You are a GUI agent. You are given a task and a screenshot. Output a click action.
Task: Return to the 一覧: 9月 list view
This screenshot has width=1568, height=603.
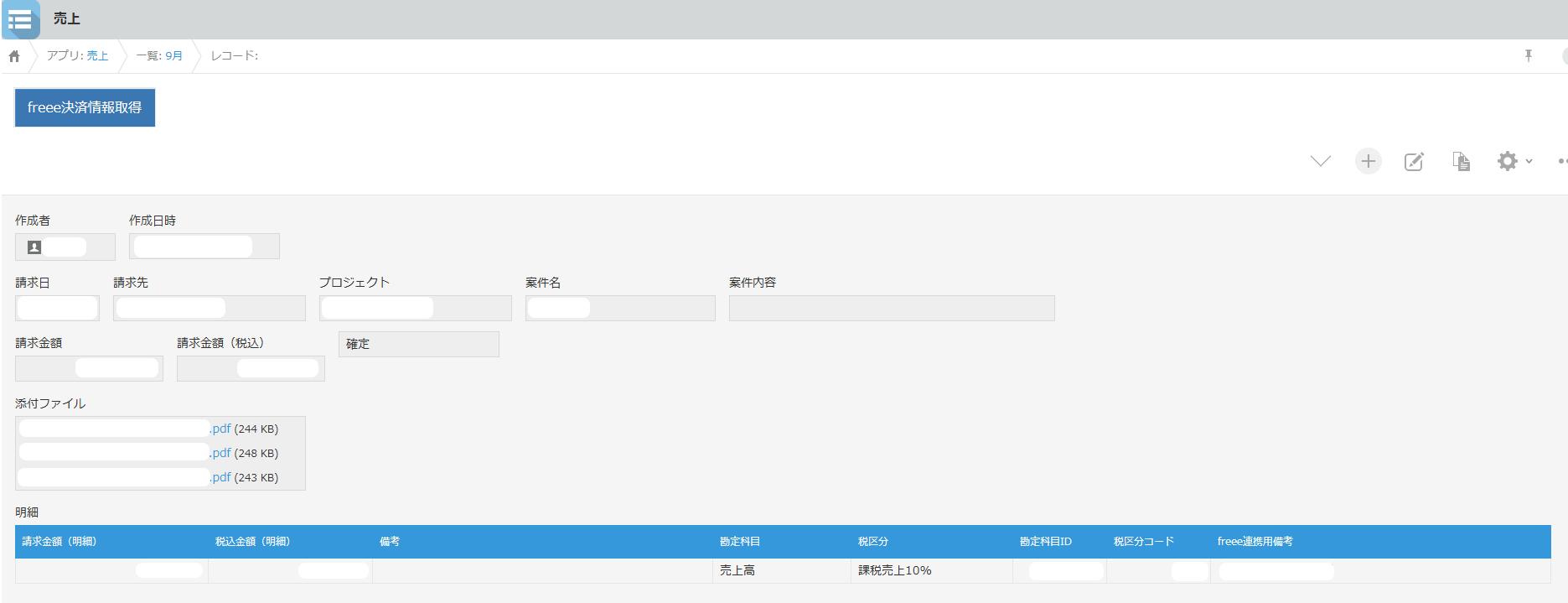pyautogui.click(x=159, y=56)
